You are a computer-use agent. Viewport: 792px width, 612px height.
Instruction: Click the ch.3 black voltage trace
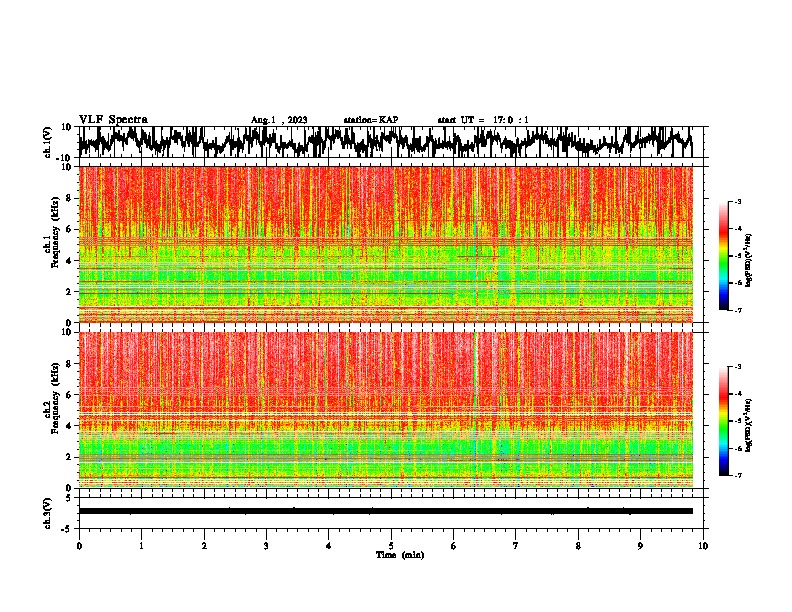click(x=385, y=511)
